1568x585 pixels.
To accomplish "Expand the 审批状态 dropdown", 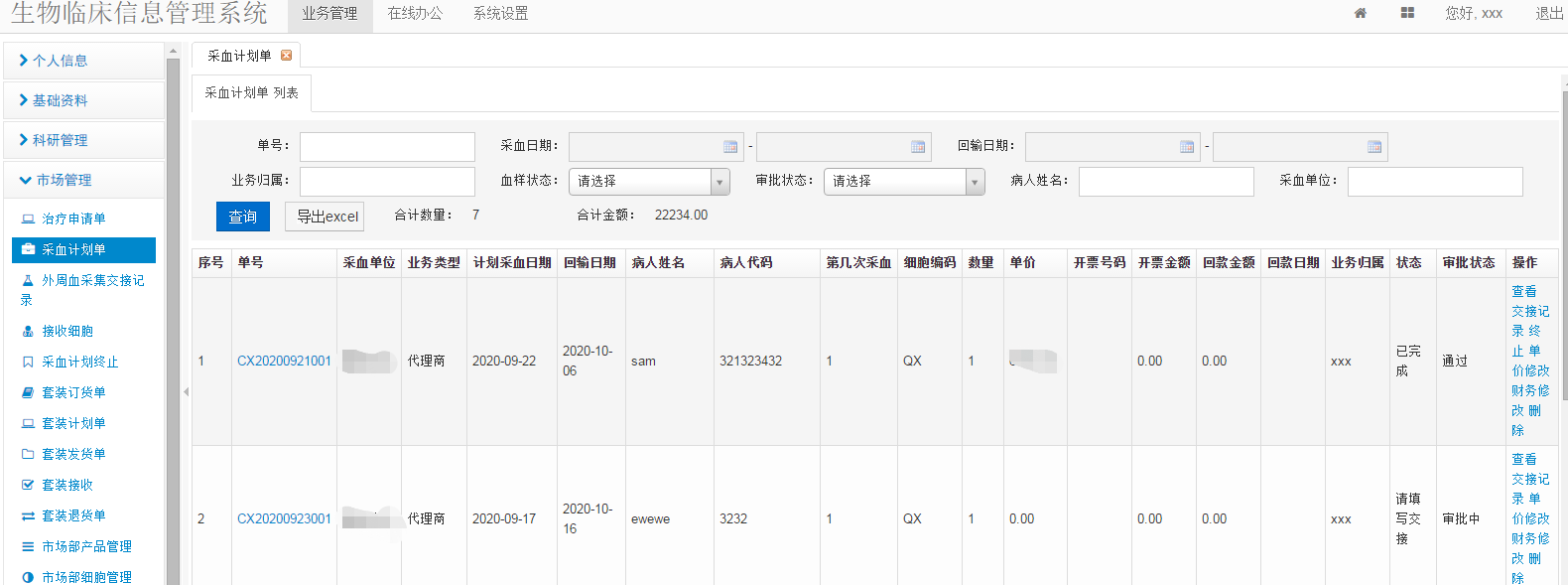I will pos(975,182).
